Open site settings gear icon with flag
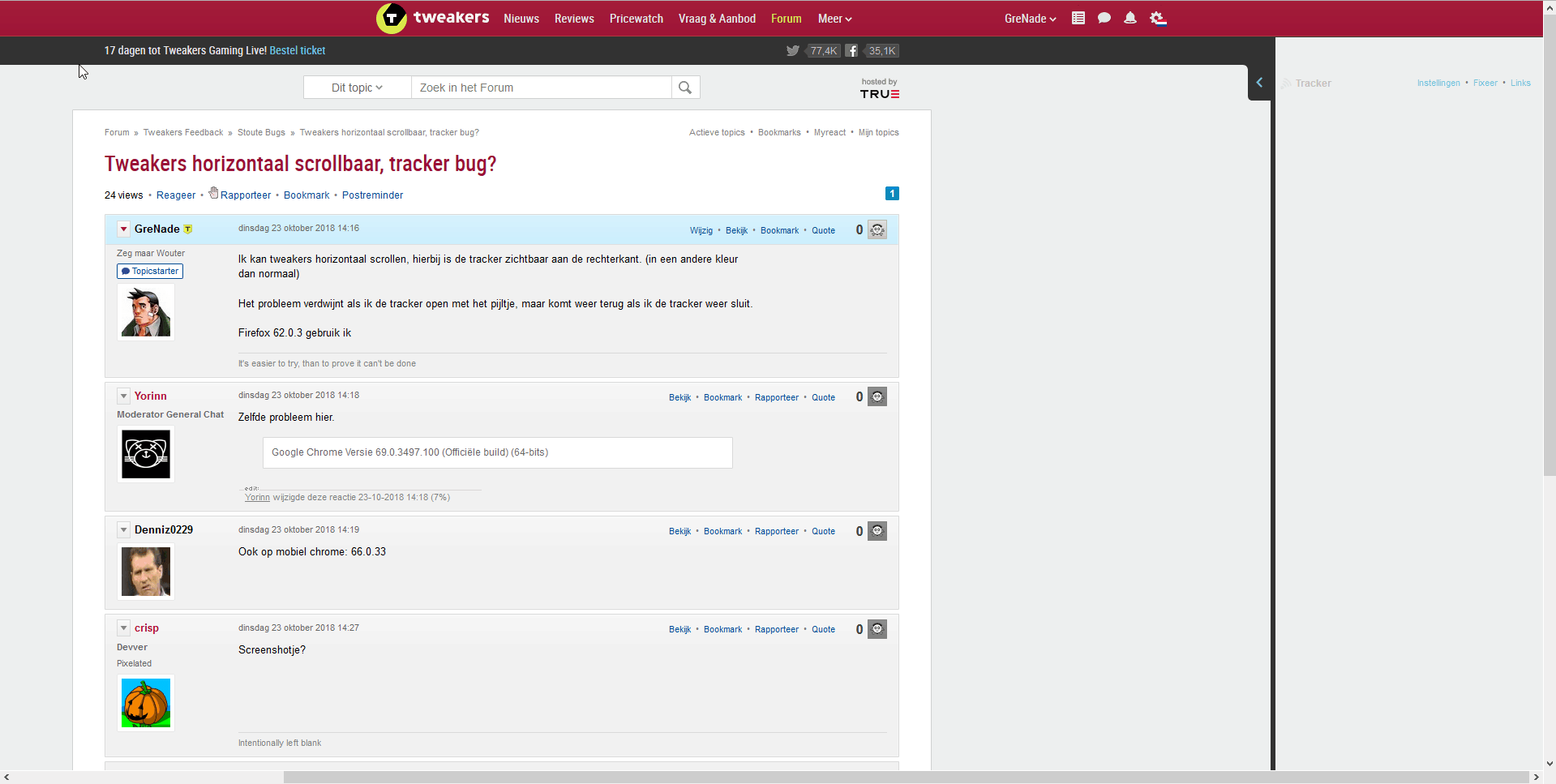1556x784 pixels. coord(1158,18)
